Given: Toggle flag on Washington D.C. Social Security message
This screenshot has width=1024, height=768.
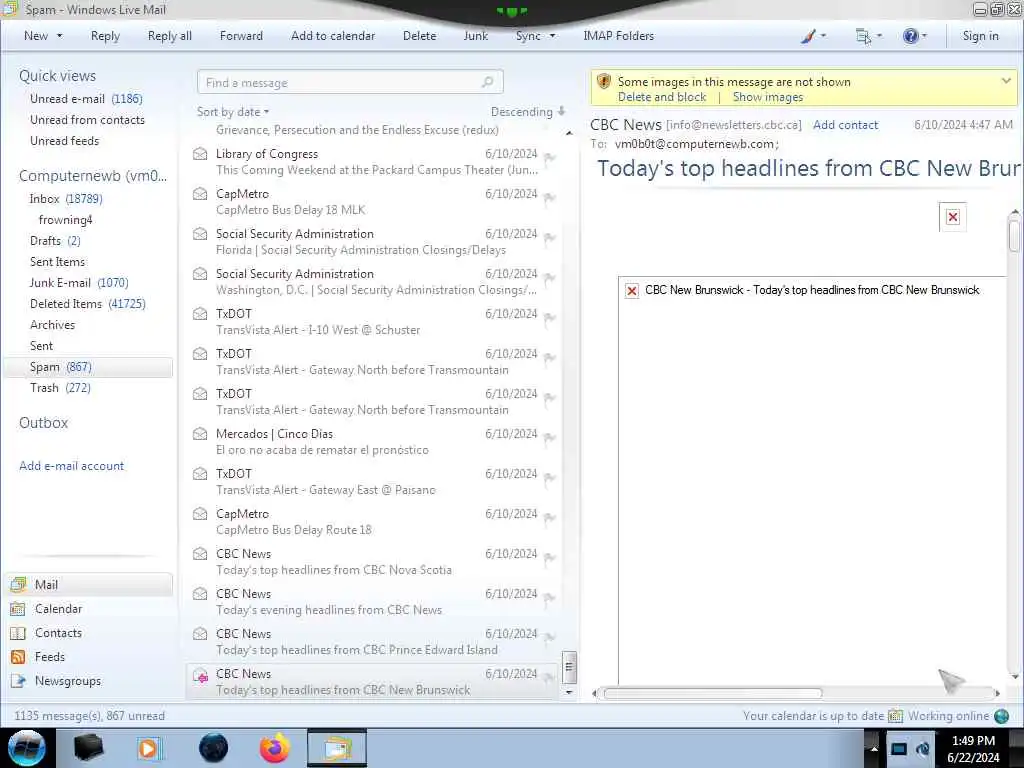Looking at the screenshot, I should 550,278.
